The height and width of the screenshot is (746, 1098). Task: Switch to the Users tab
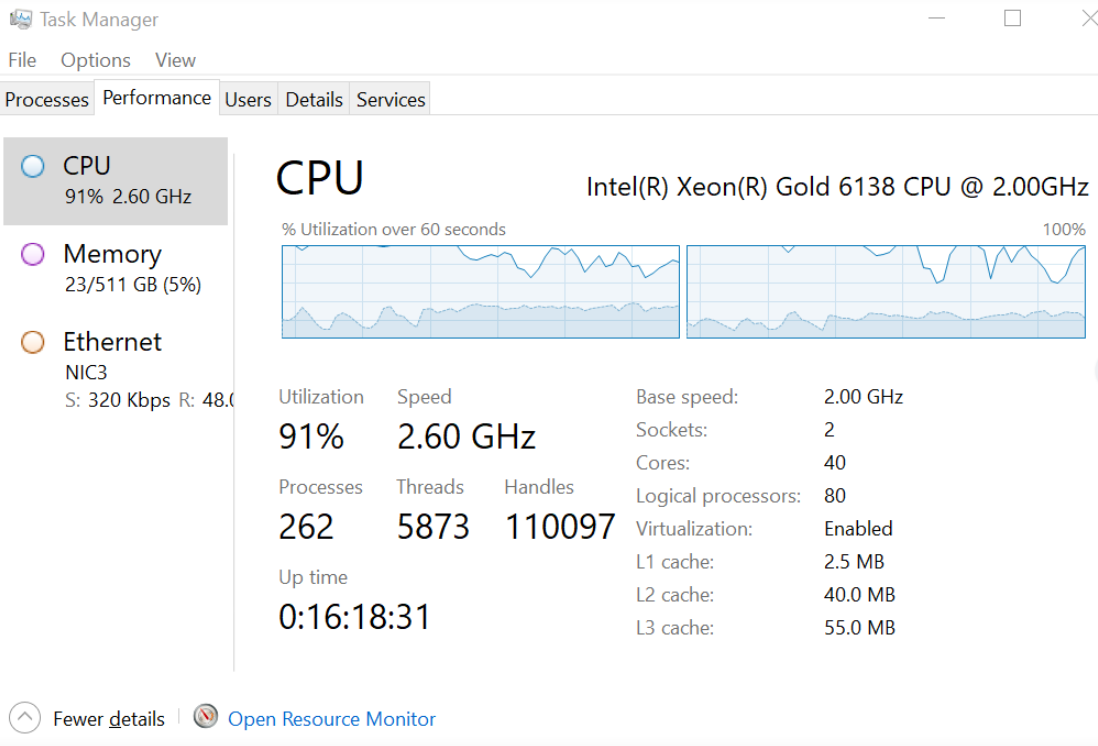(247, 99)
